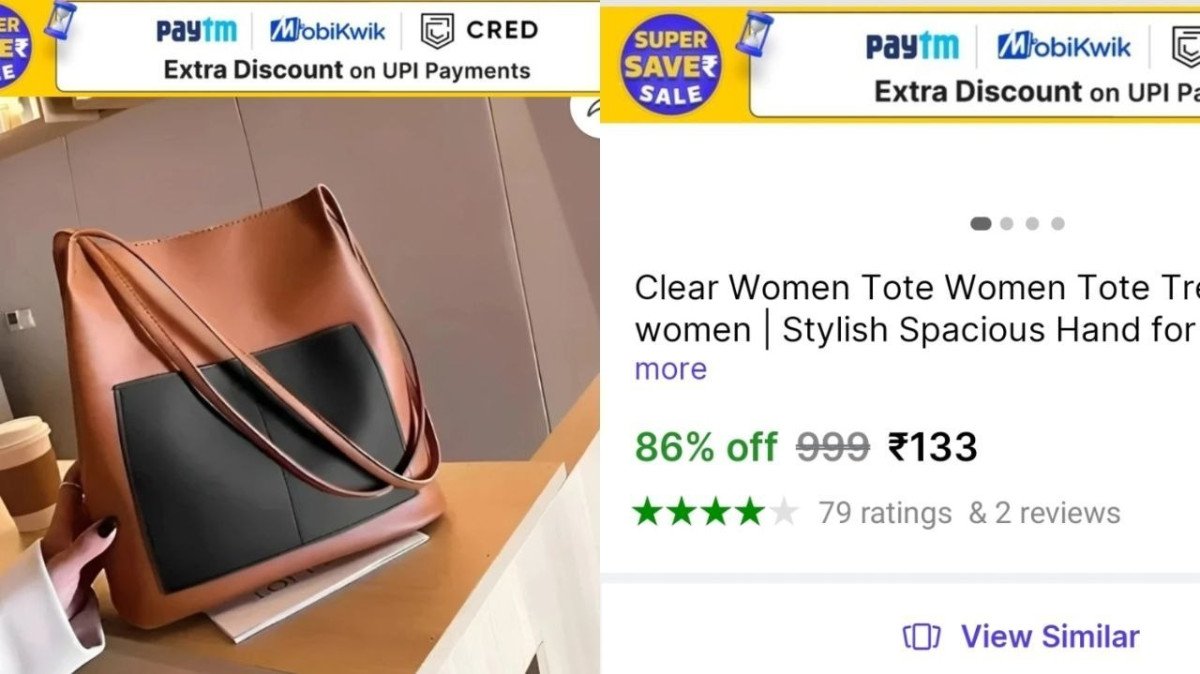Tap 'Extra Discount on UPI Payments' left banner
1200x674 pixels.
(x=347, y=70)
